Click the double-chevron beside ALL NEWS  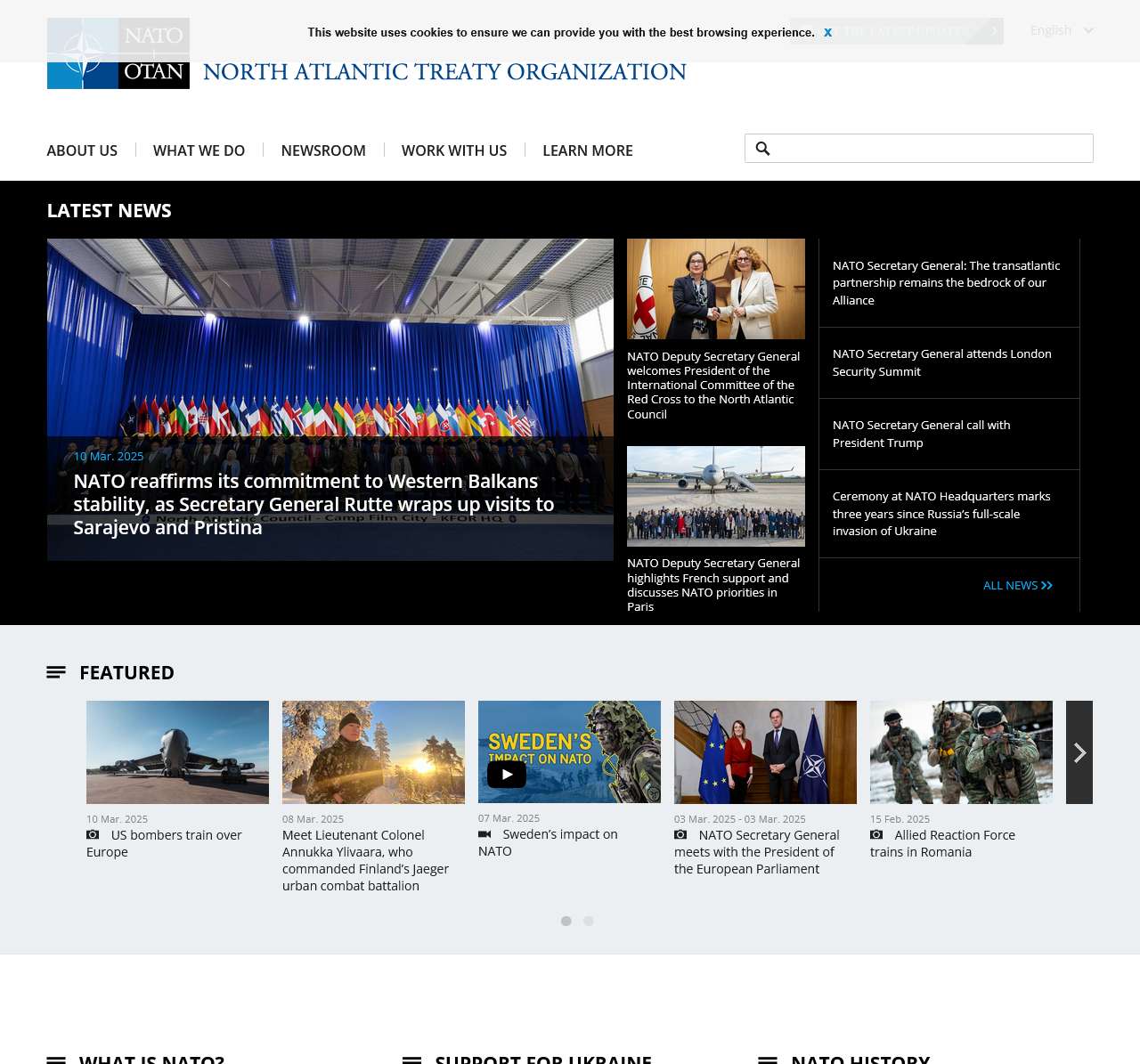1046,585
